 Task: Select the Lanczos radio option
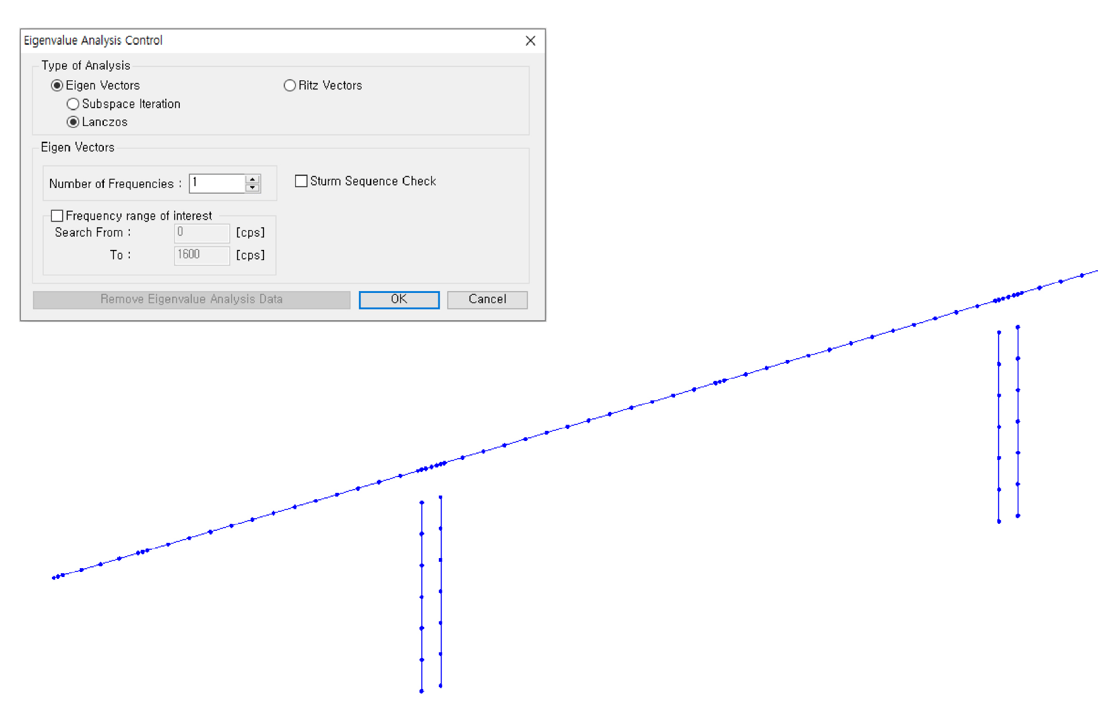coord(73,122)
